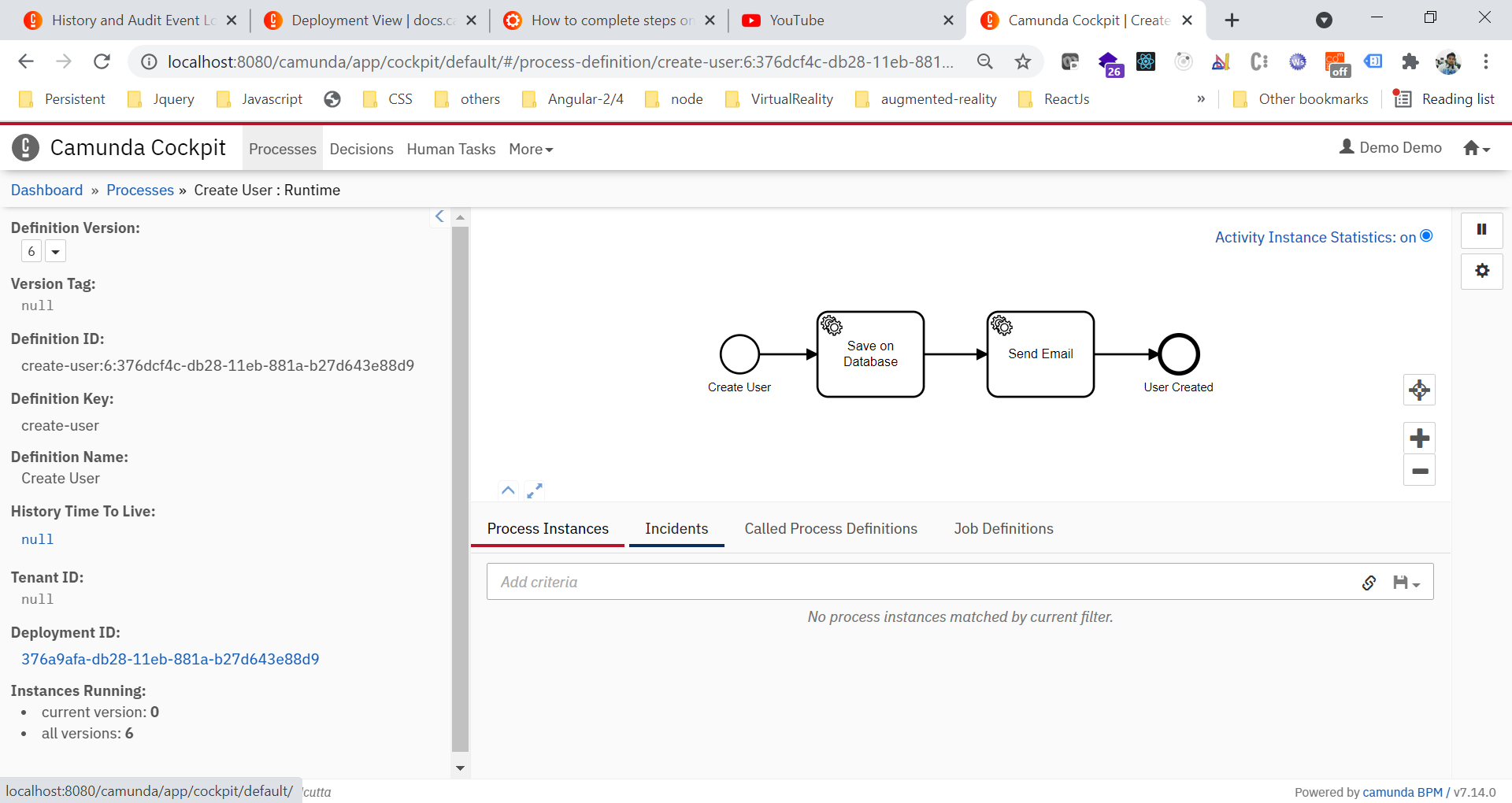Screen dimensions: 1512x803
Task: Open the Reading list
Action: click(x=1444, y=99)
